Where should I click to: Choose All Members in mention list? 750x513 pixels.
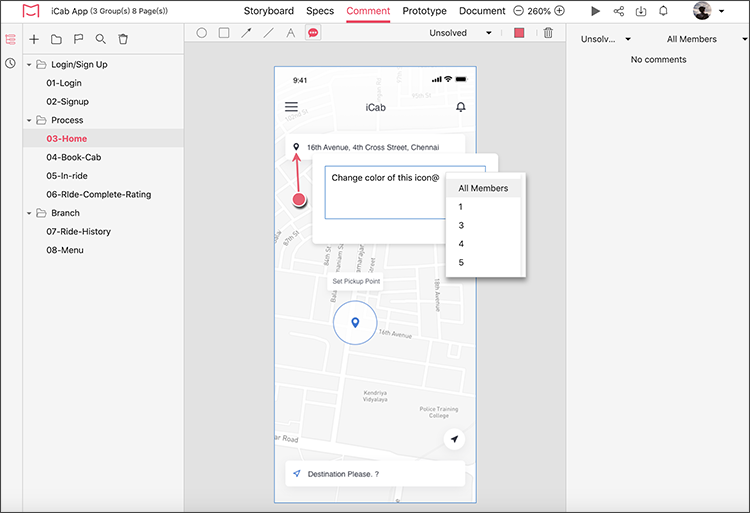point(483,188)
